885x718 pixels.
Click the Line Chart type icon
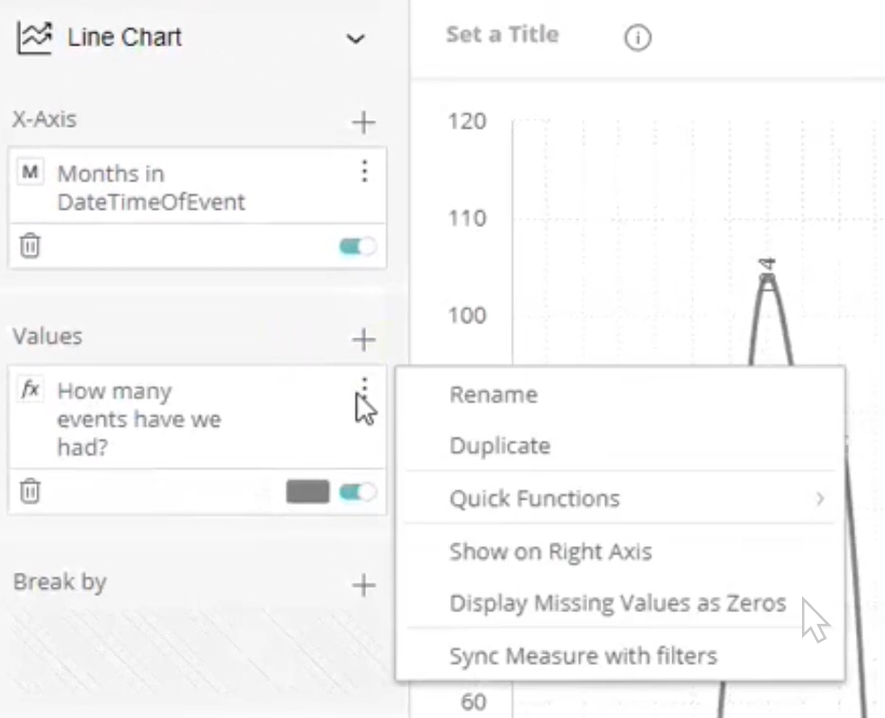point(34,38)
